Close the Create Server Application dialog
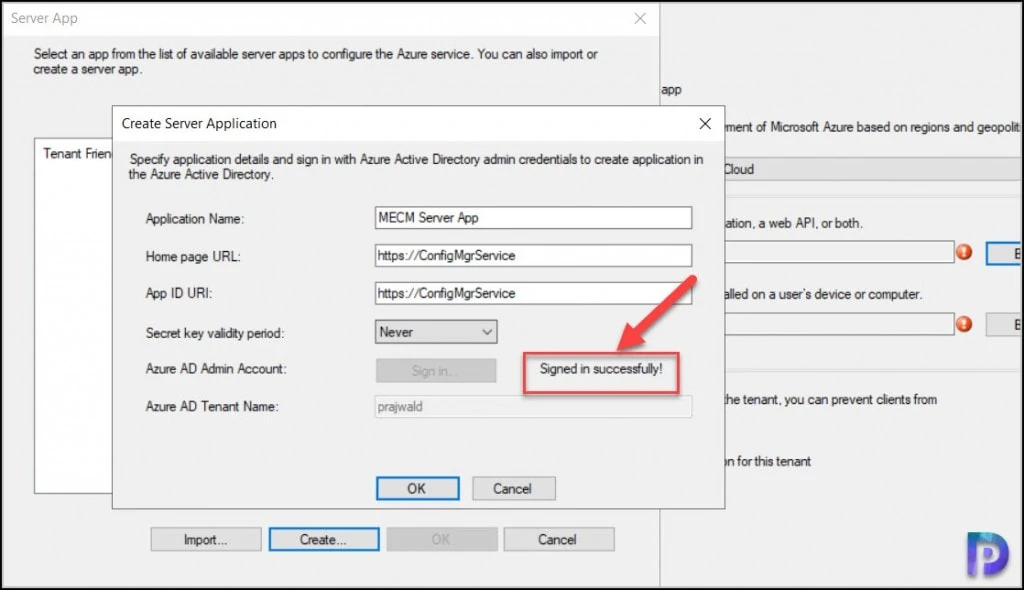This screenshot has height=590, width=1024. 705,123
